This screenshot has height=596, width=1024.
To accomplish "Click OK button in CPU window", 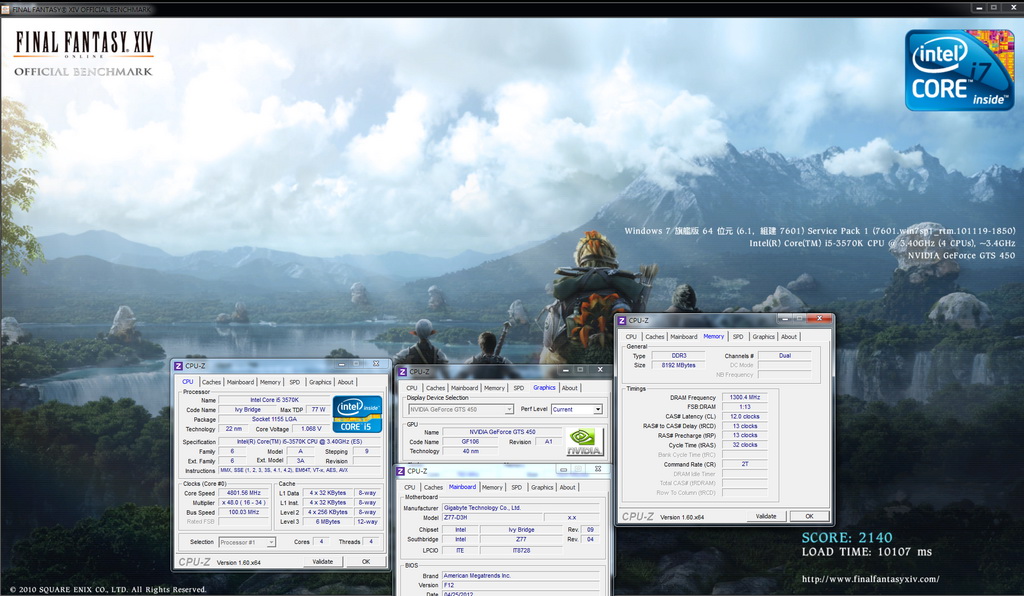I will 366,561.
